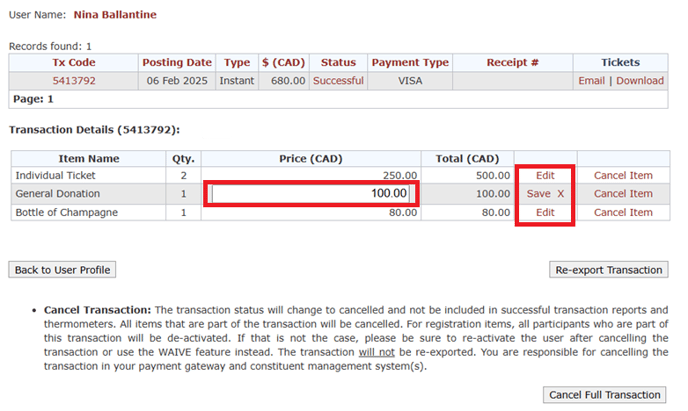Image resolution: width=688 pixels, height=411 pixels.
Task: Click the Individual Ticket item name
Action: coord(55,175)
